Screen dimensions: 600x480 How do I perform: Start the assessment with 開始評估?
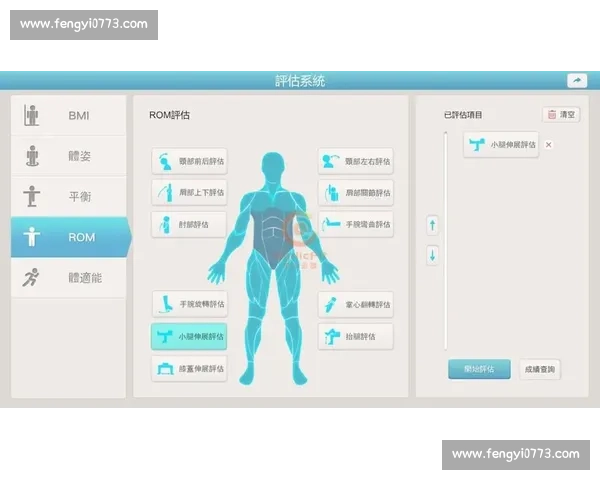[x=479, y=369]
